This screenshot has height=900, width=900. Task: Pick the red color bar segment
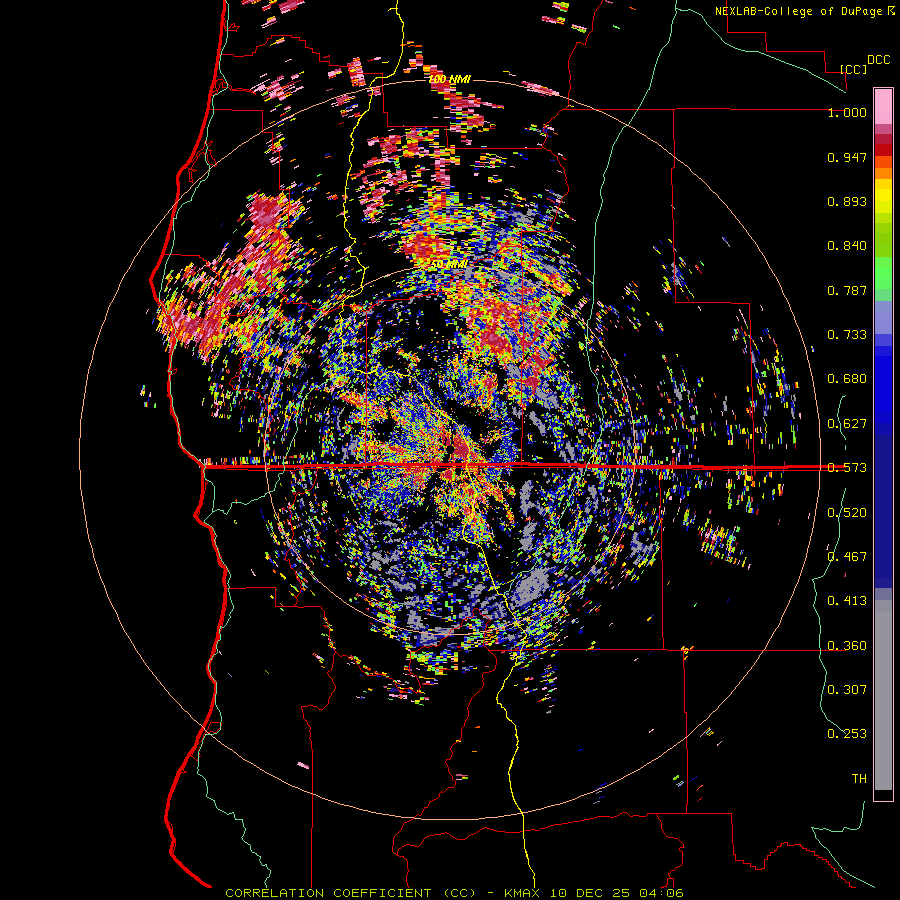[x=883, y=150]
